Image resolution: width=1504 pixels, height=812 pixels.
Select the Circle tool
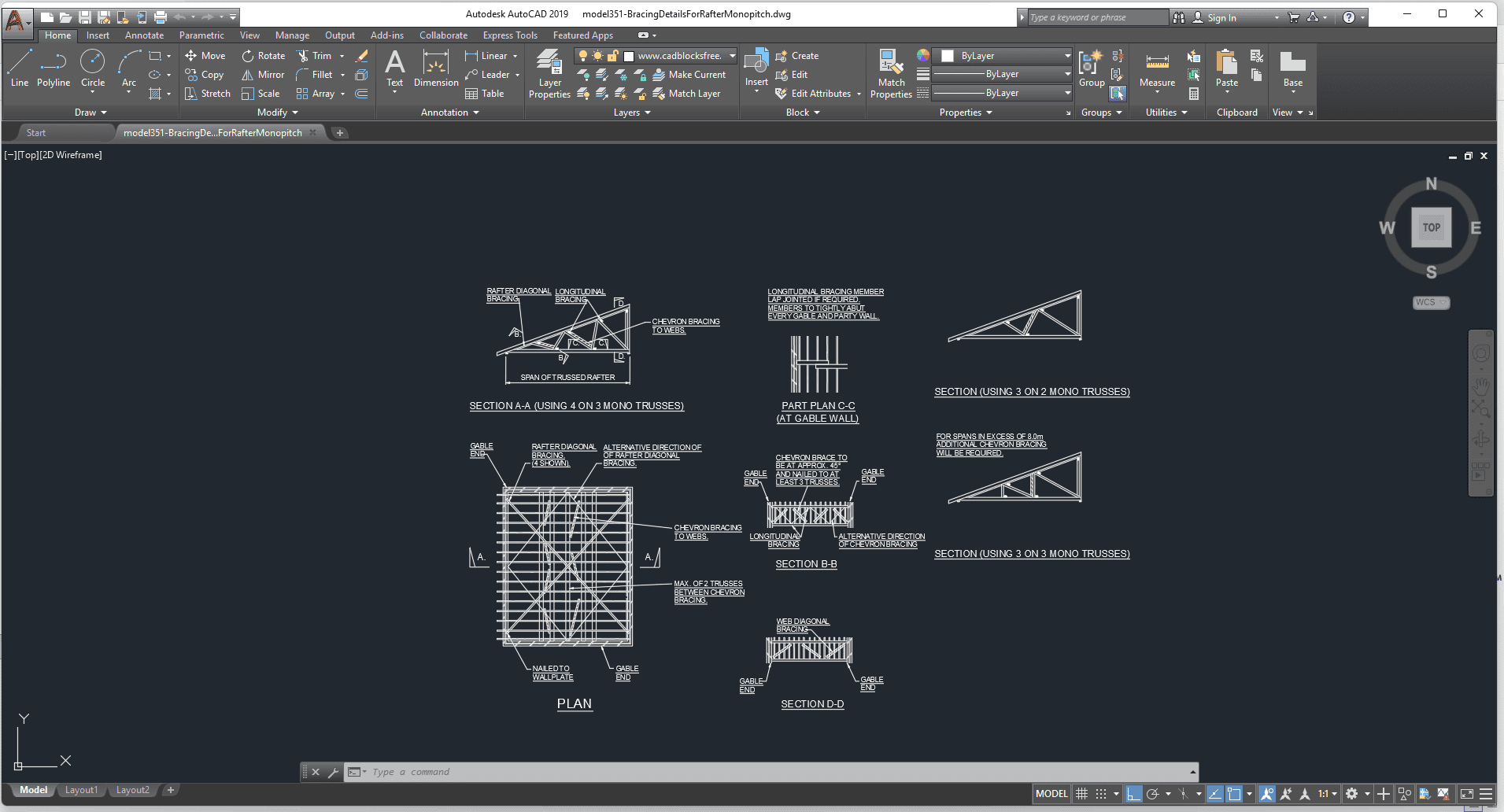click(93, 68)
